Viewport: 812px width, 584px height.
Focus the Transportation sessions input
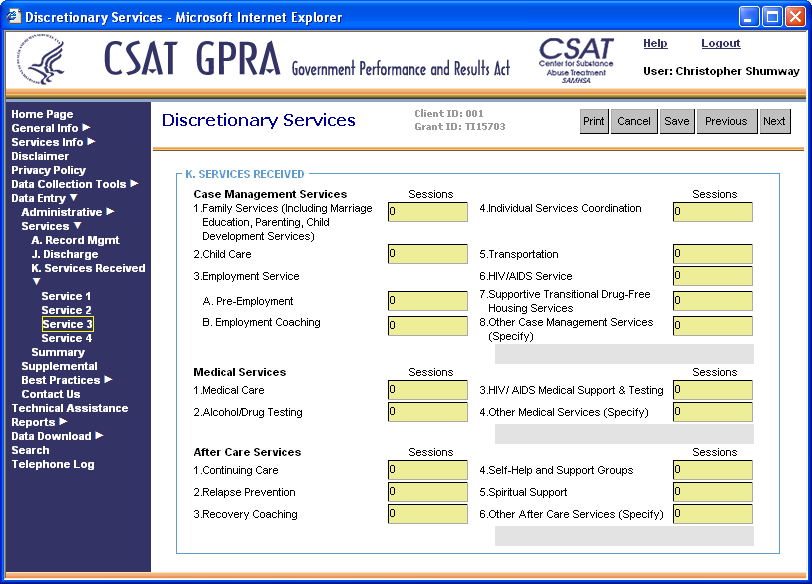coord(712,254)
